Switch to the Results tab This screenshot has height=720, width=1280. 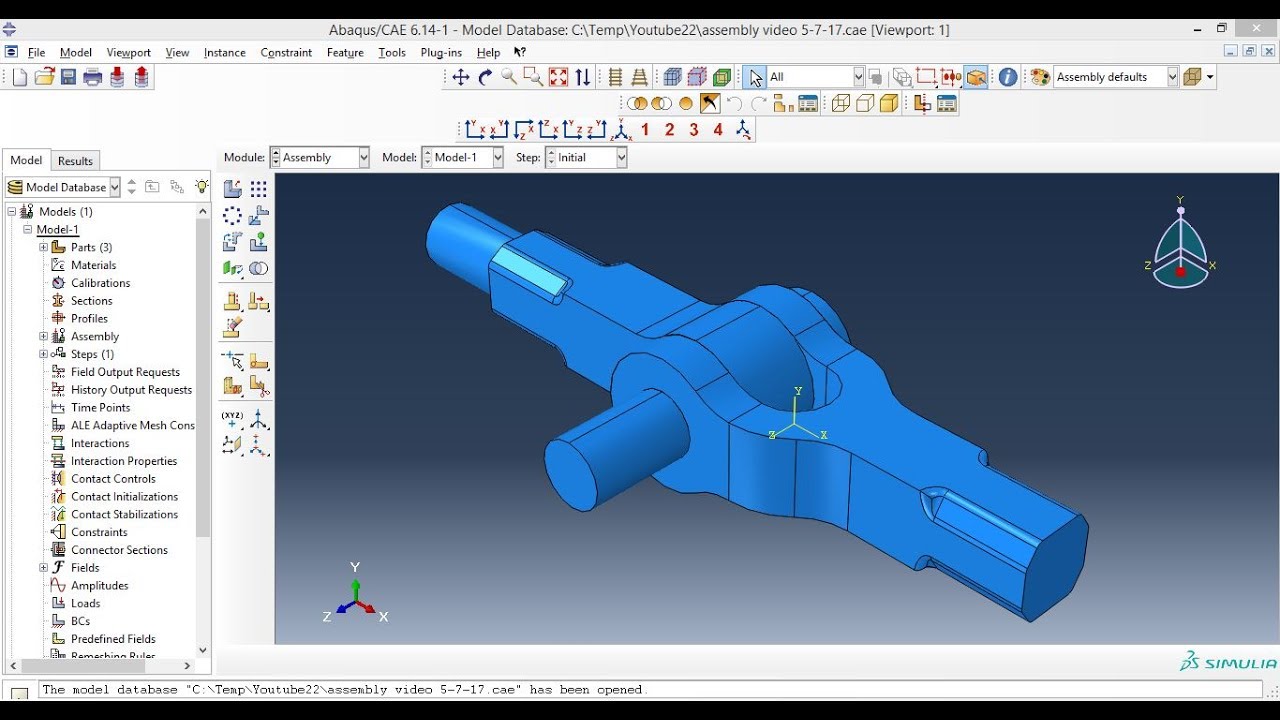pyautogui.click(x=75, y=161)
